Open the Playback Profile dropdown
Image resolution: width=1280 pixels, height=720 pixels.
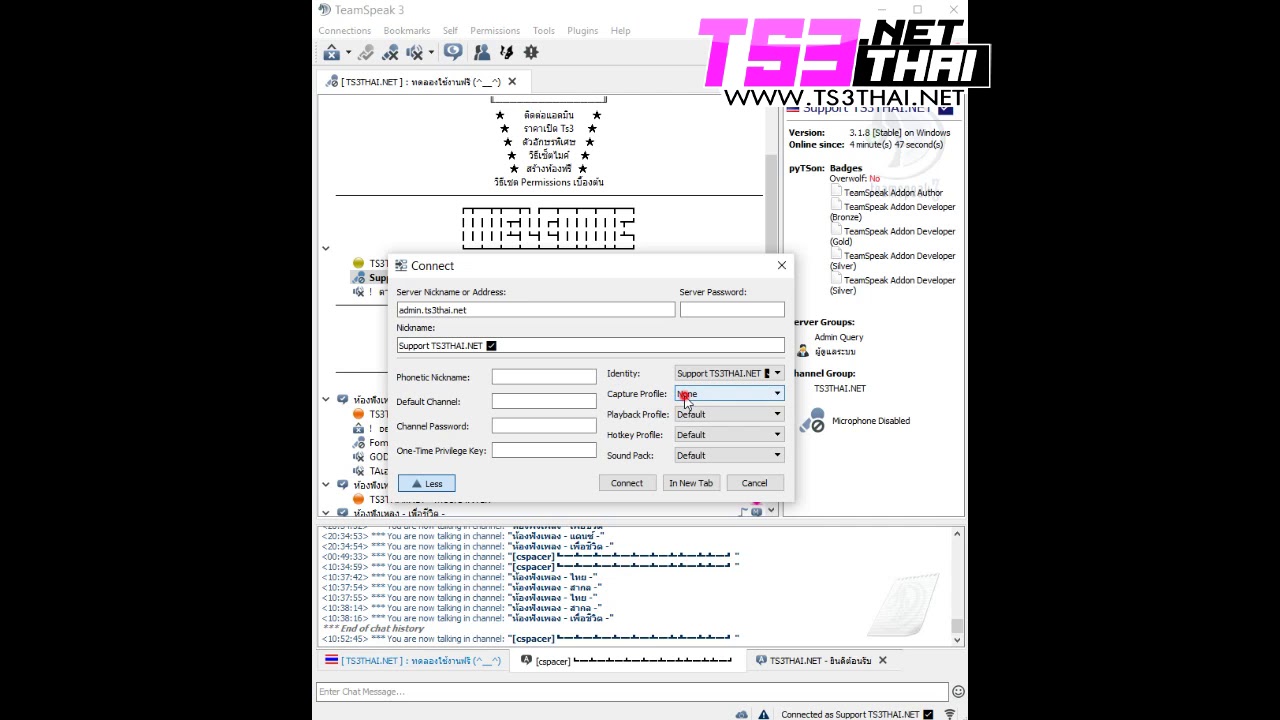[729, 414]
